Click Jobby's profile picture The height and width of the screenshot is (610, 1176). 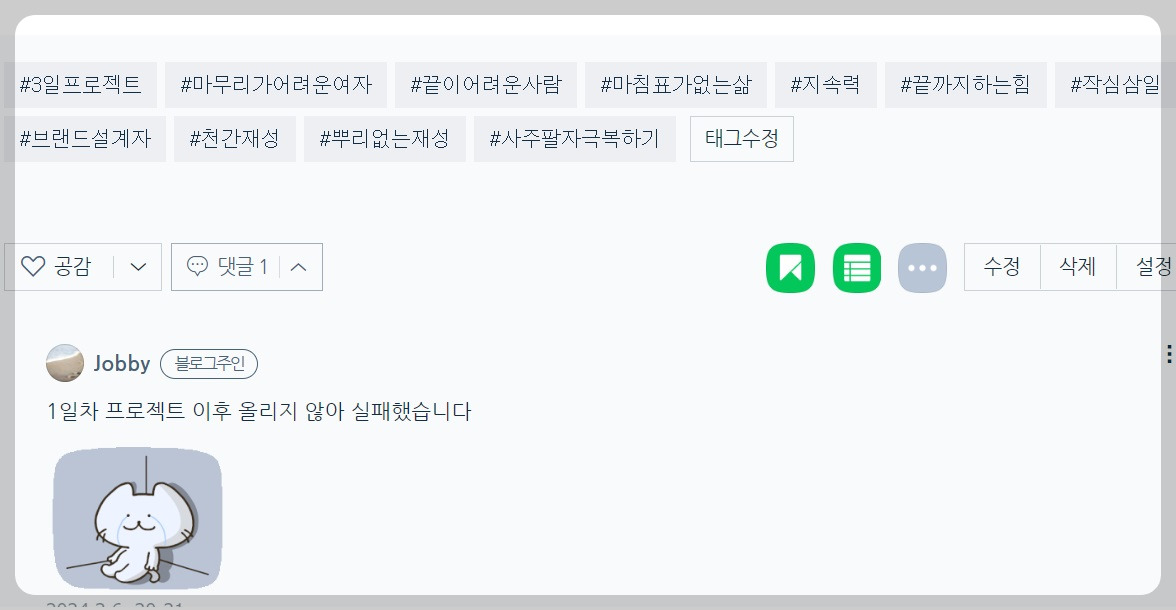pos(65,363)
